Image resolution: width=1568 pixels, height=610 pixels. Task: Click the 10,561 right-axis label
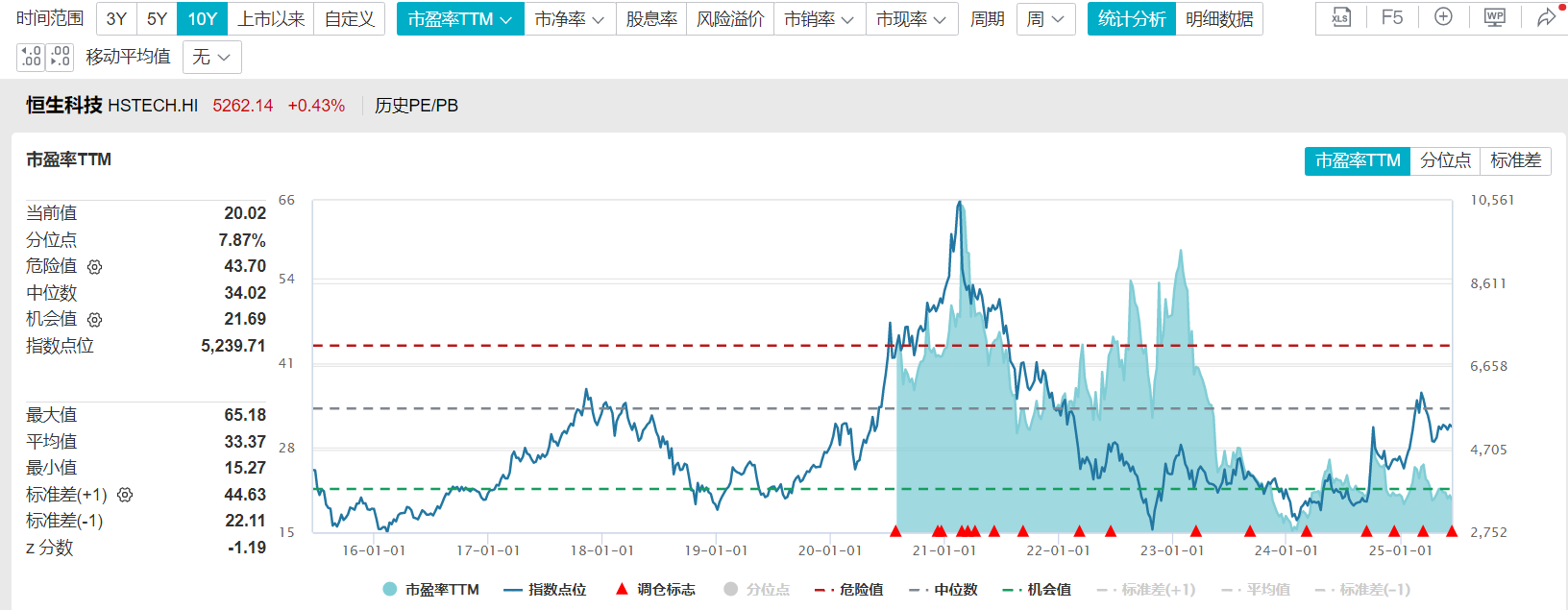[1492, 200]
